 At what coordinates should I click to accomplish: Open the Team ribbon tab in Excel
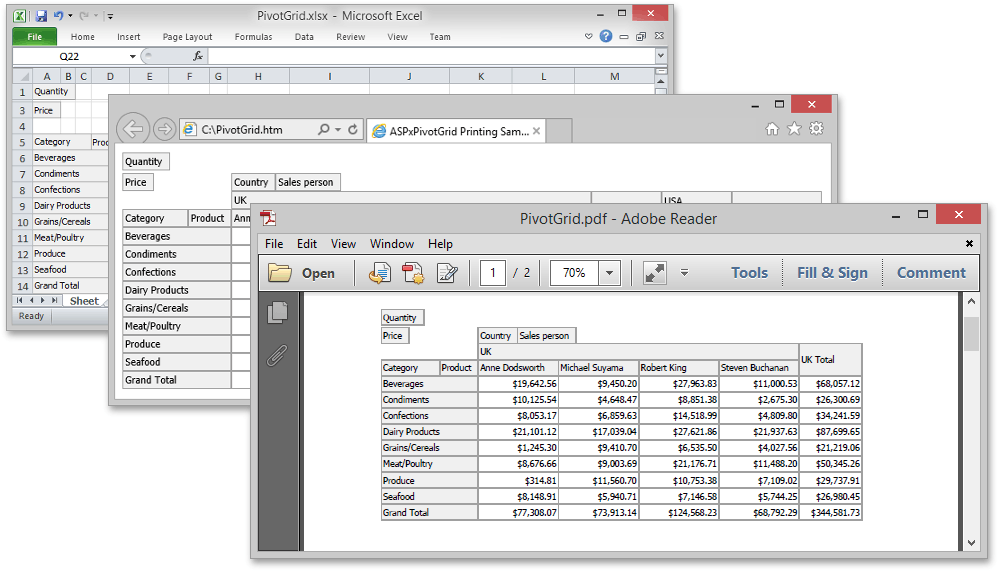[x=440, y=37]
